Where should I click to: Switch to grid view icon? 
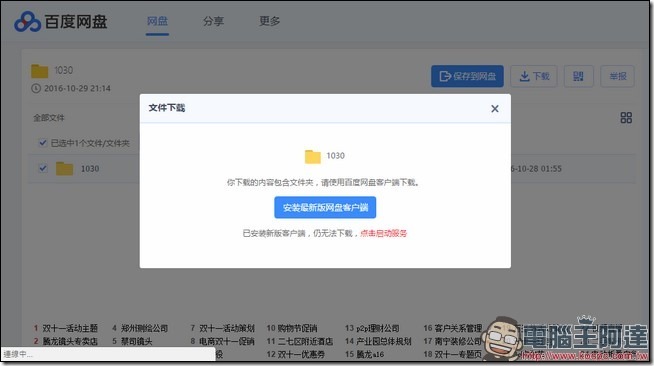coord(626,118)
